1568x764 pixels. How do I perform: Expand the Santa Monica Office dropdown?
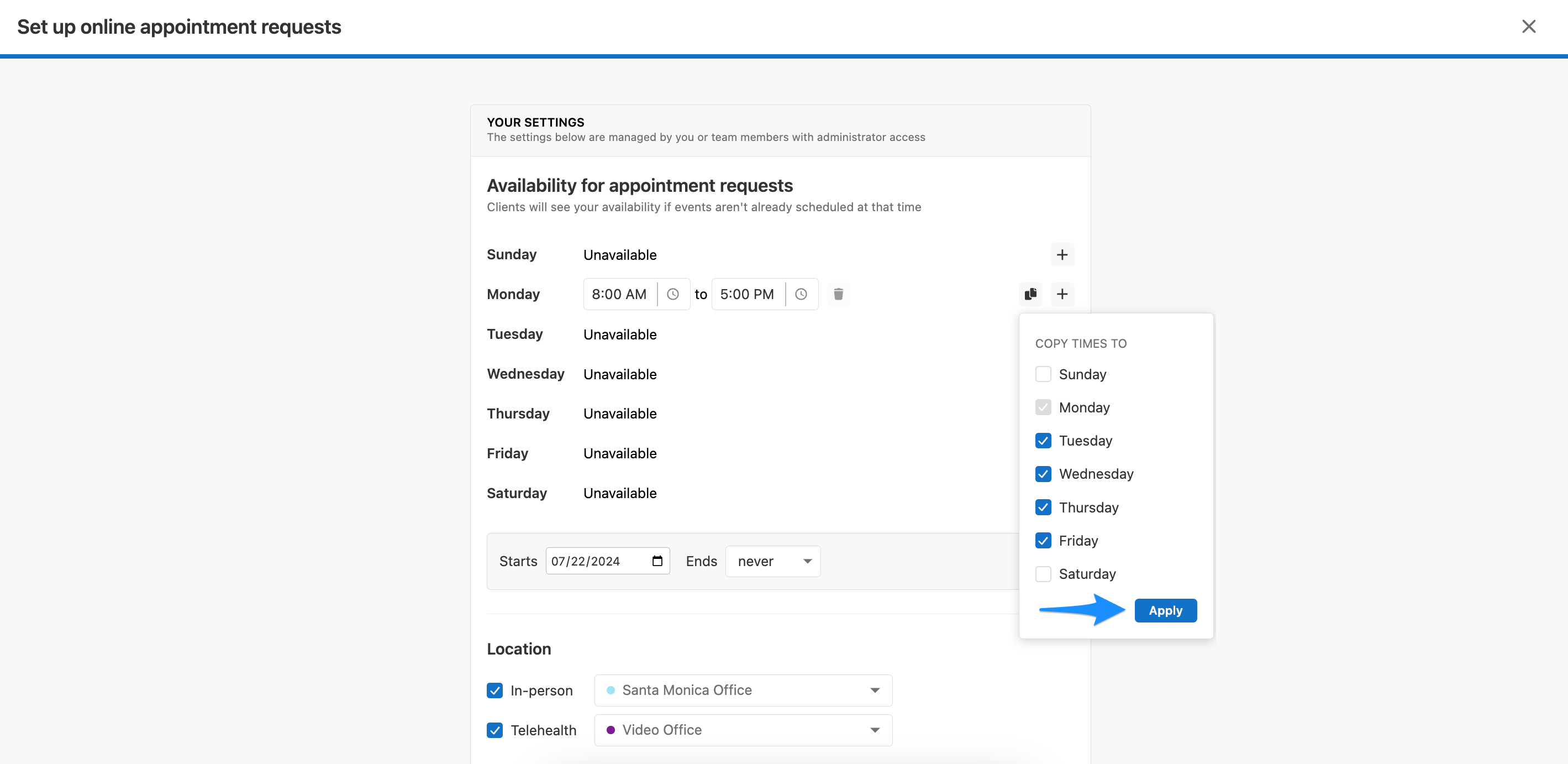pyautogui.click(x=743, y=690)
